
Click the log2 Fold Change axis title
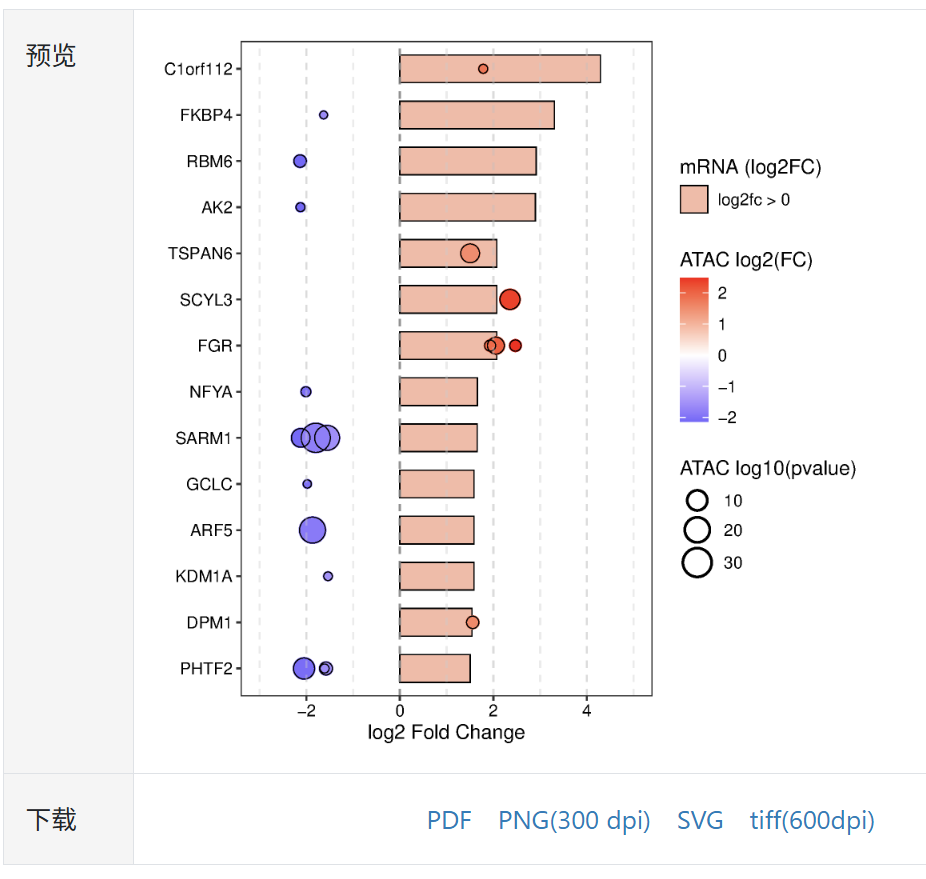[446, 733]
